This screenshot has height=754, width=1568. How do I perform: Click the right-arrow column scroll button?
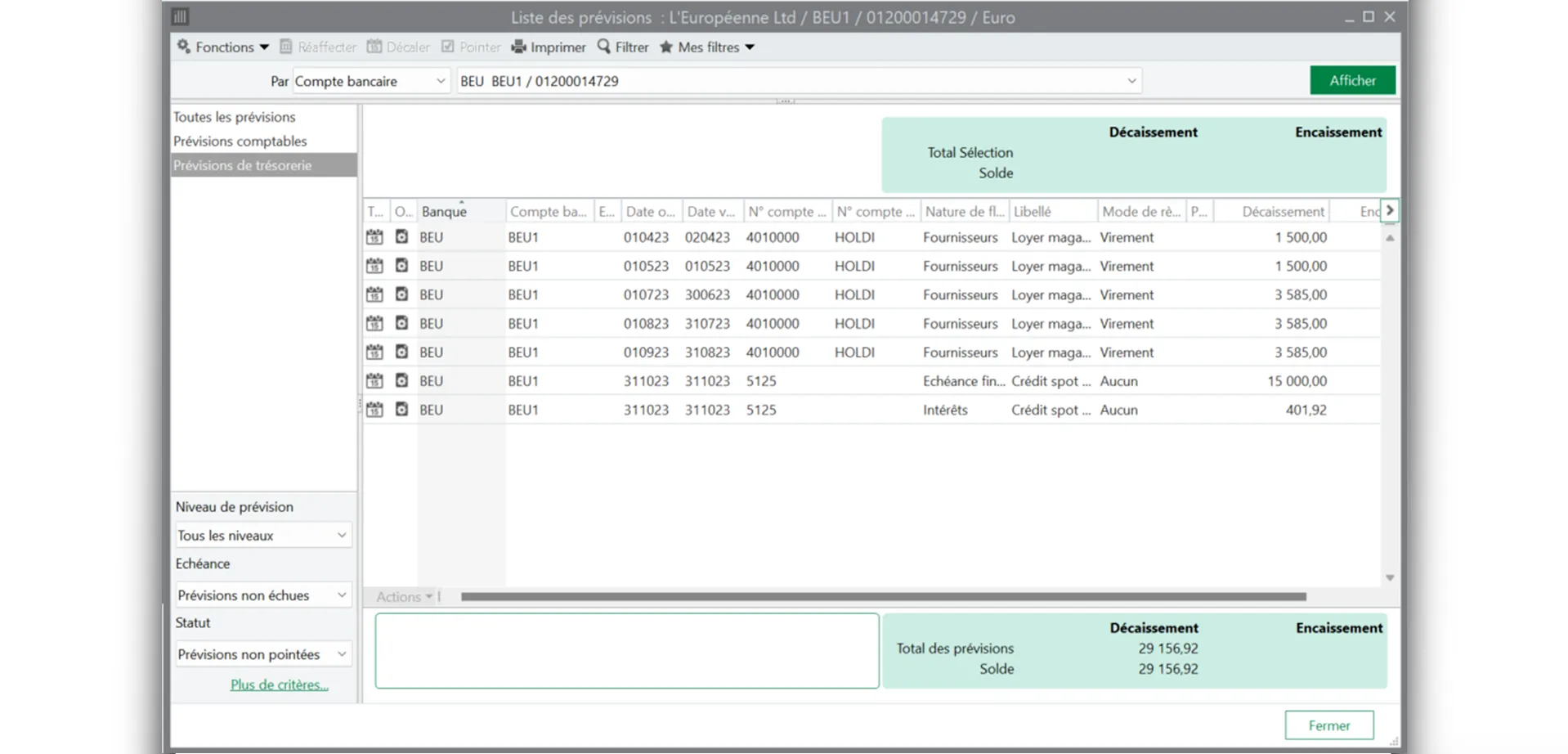point(1389,210)
